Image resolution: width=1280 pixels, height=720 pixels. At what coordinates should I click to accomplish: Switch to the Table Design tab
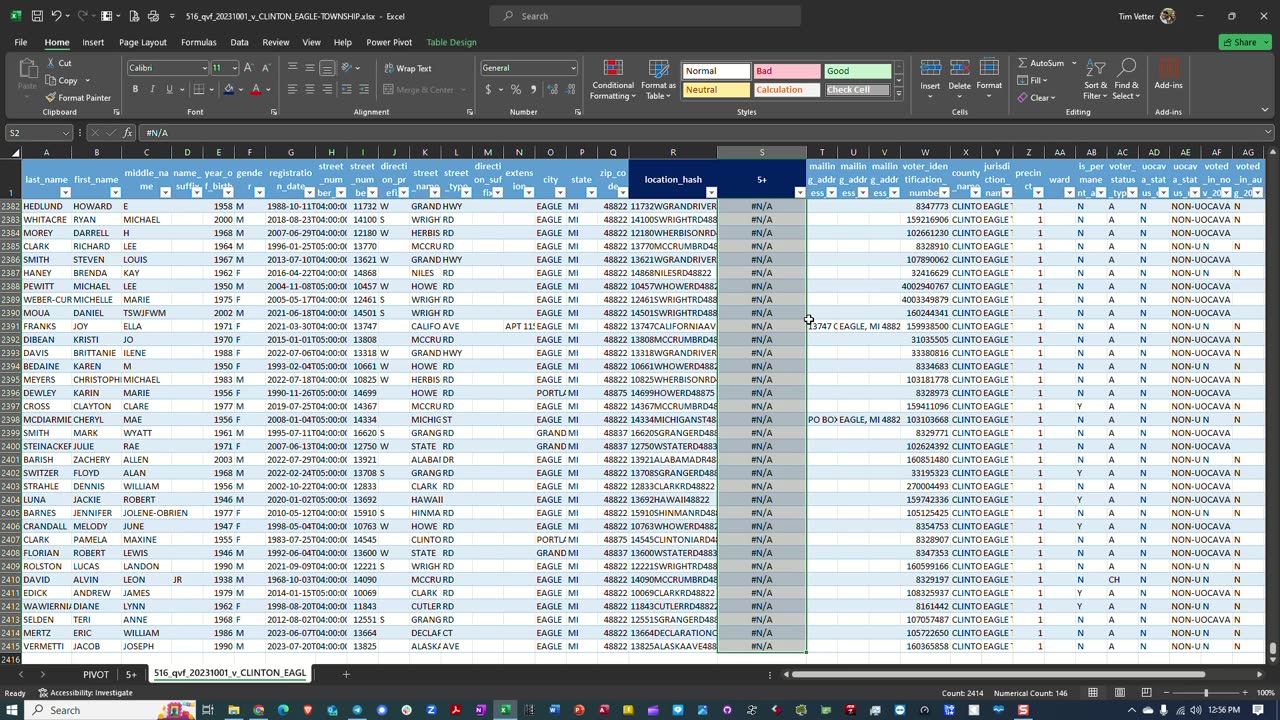tap(451, 42)
